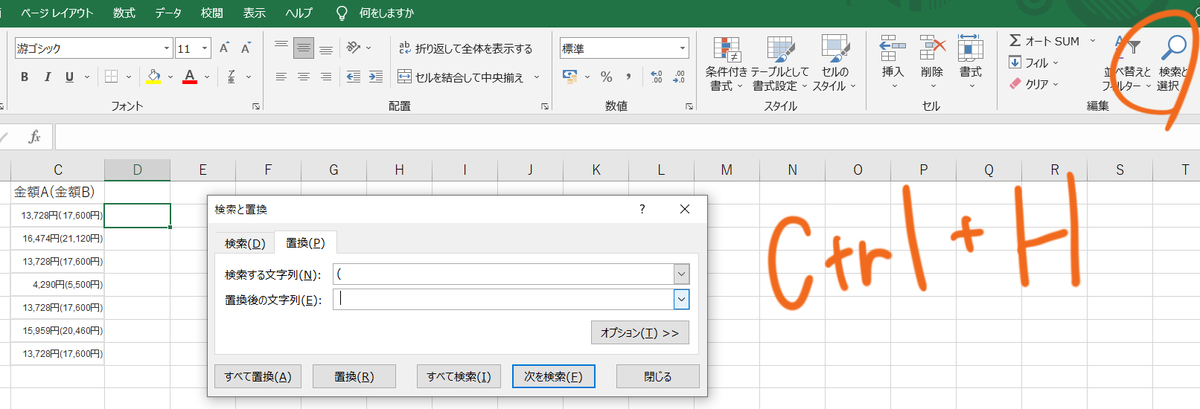1200x409 pixels.
Task: Toggle 折り返して全体を表示する wrap text
Action: pos(465,48)
